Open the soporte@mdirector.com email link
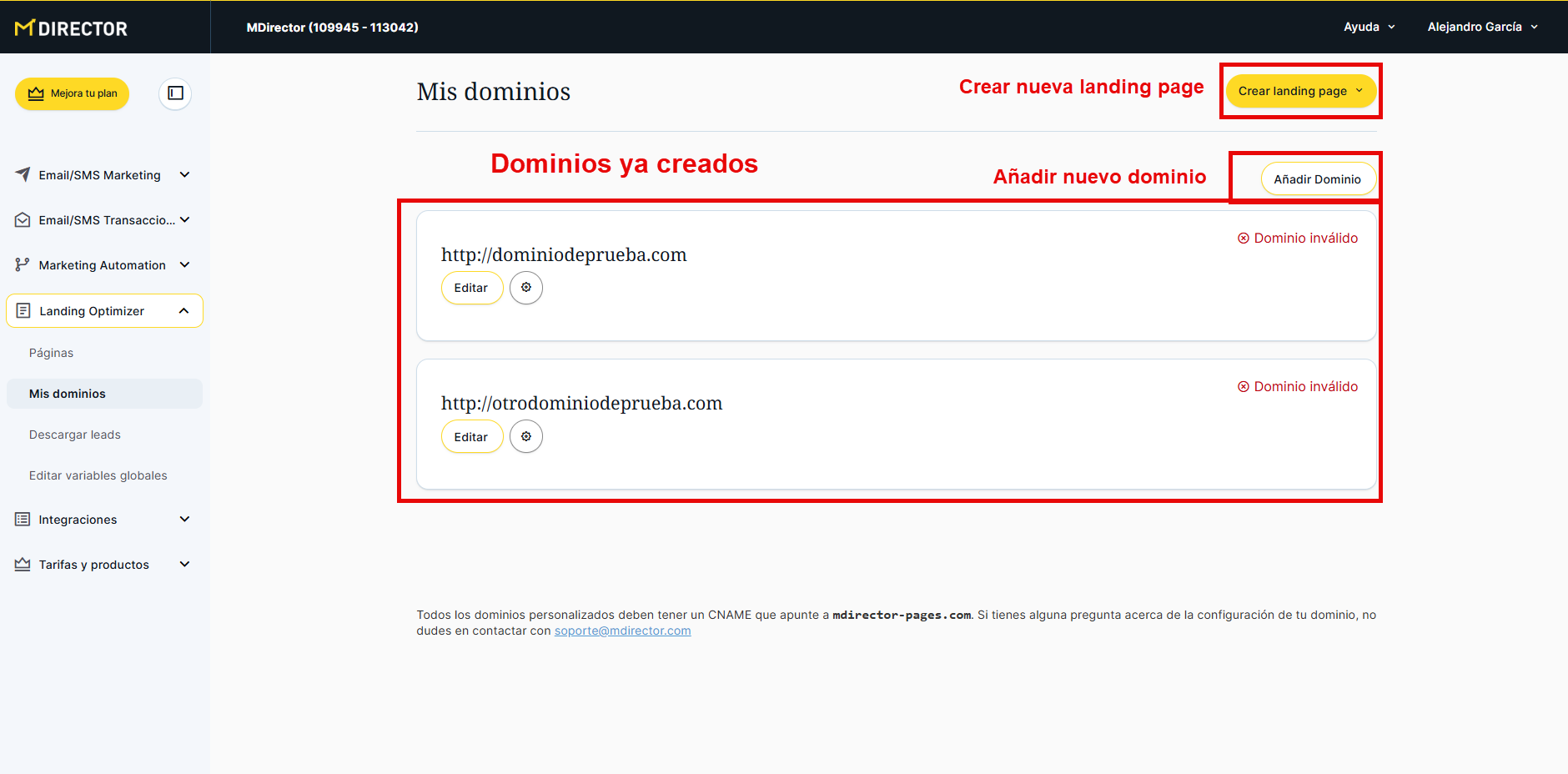The image size is (1568, 774). coord(622,631)
